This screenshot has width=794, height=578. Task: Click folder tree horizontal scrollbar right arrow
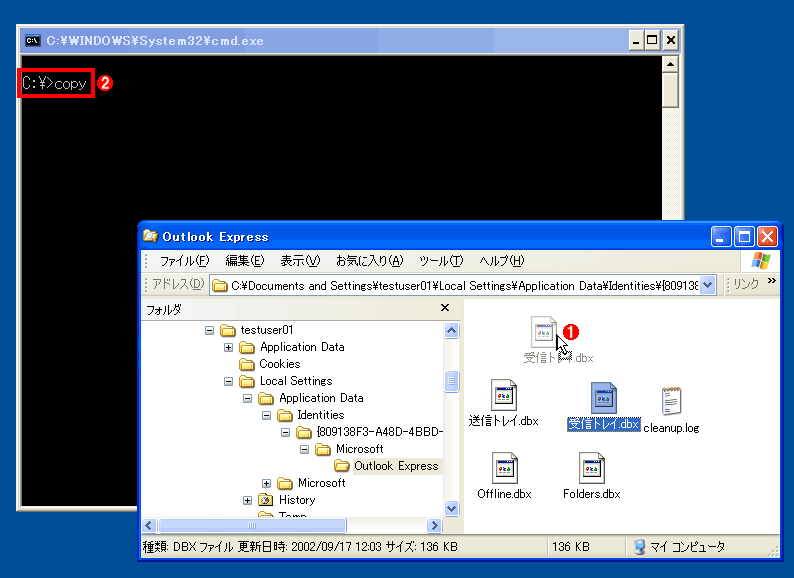click(434, 525)
